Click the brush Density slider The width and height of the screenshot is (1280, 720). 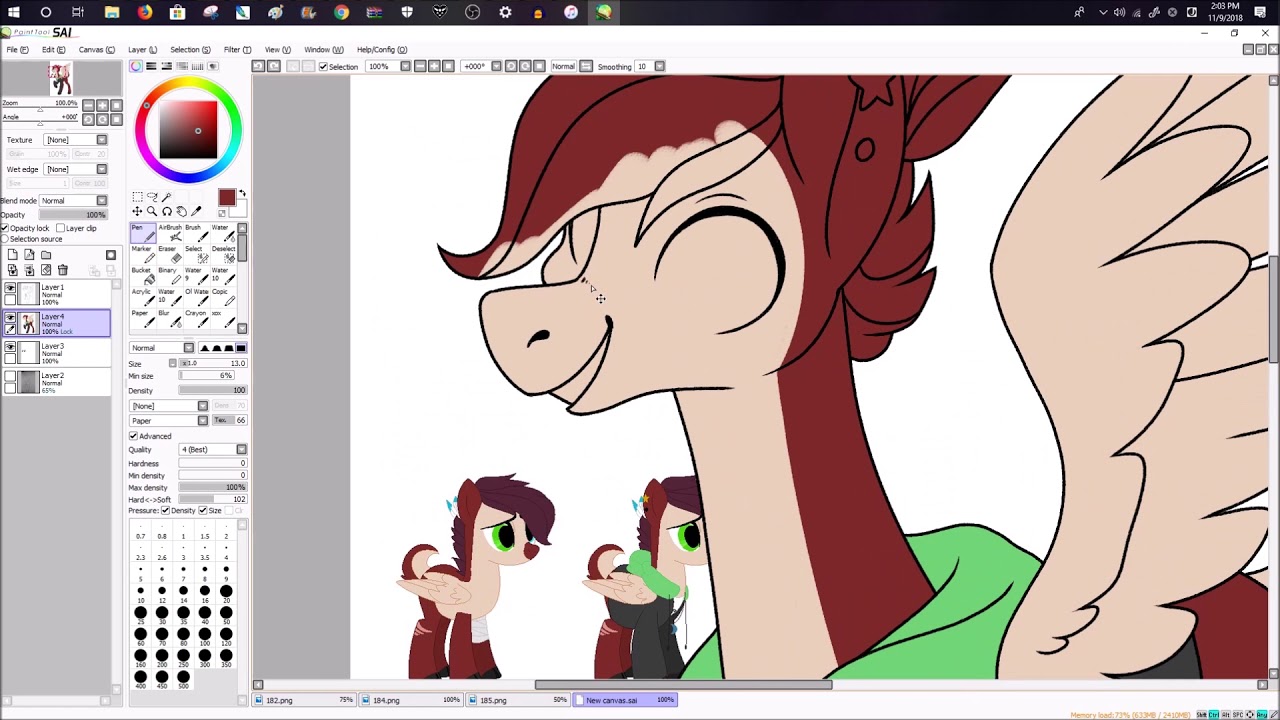click(212, 391)
